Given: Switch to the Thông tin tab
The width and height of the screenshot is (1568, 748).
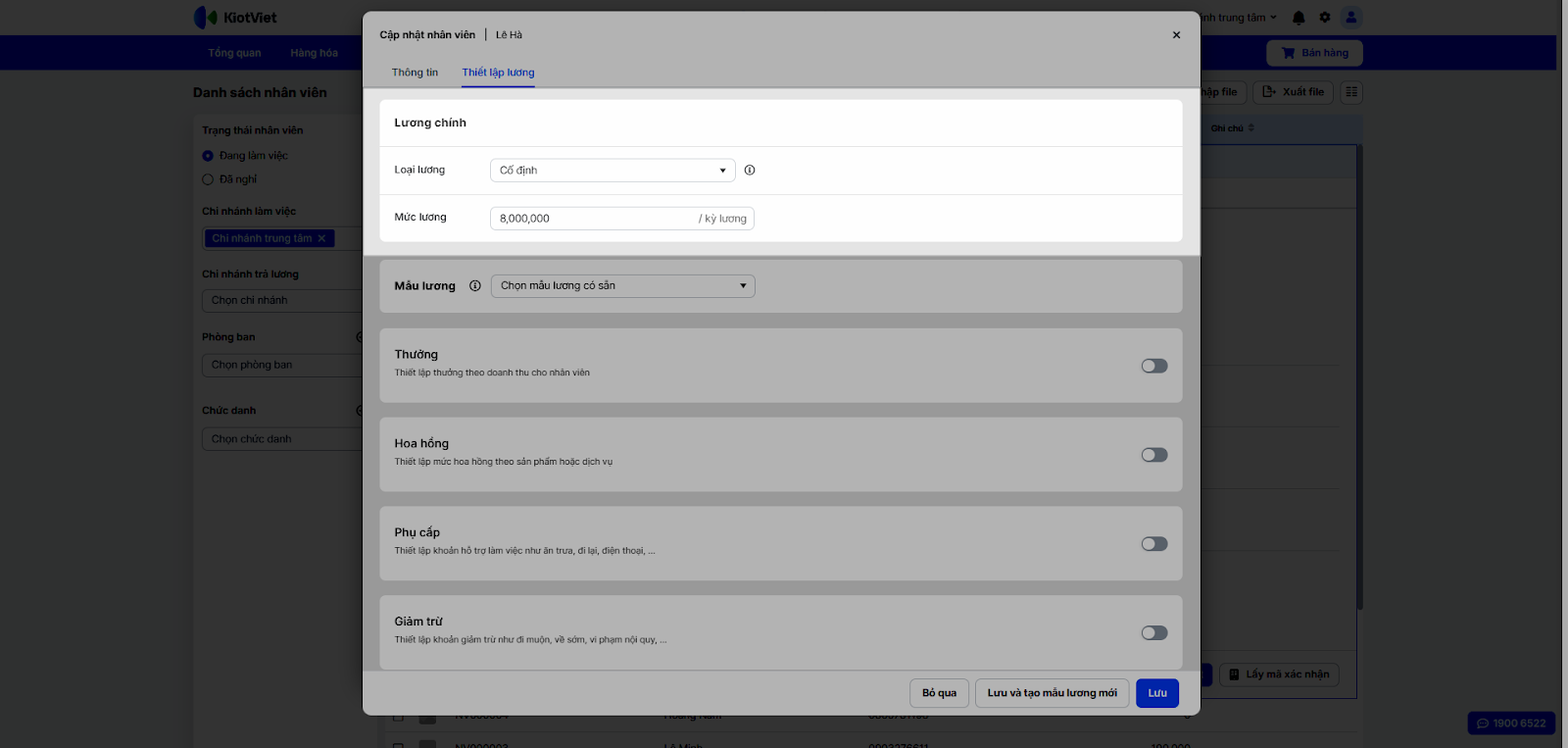Looking at the screenshot, I should [x=415, y=73].
